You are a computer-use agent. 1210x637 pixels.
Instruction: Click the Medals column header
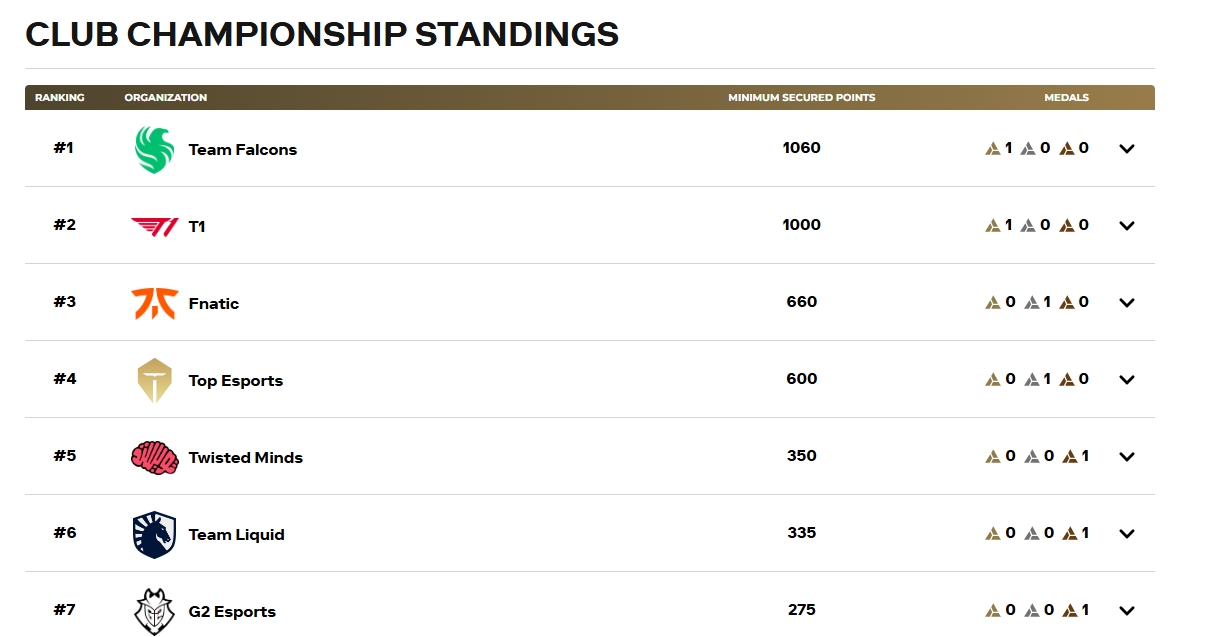(1067, 98)
